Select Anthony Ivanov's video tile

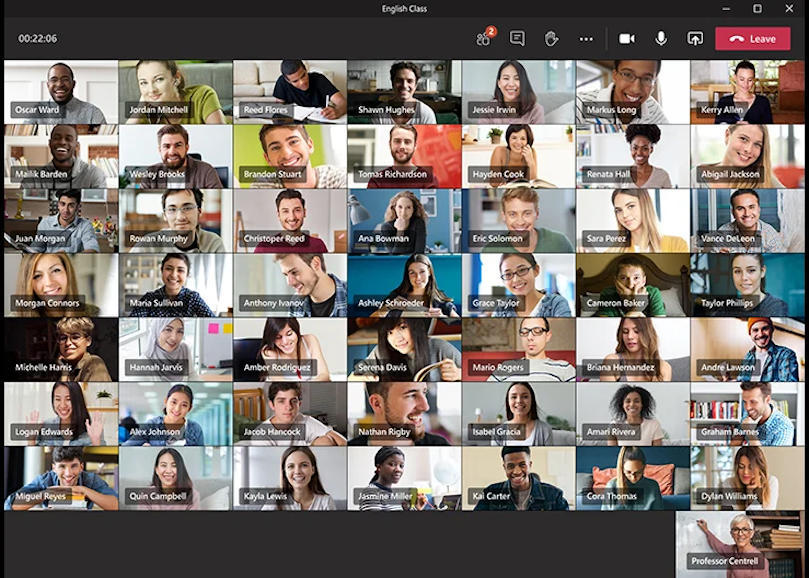coord(290,285)
